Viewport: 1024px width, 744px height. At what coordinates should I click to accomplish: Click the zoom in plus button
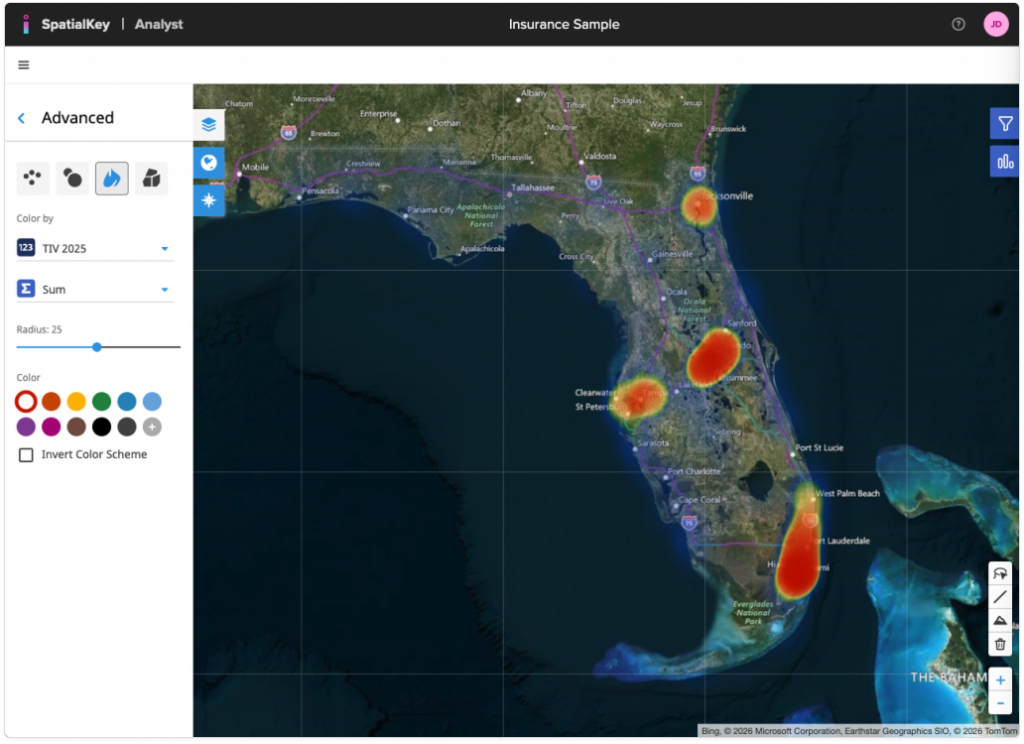(999, 679)
